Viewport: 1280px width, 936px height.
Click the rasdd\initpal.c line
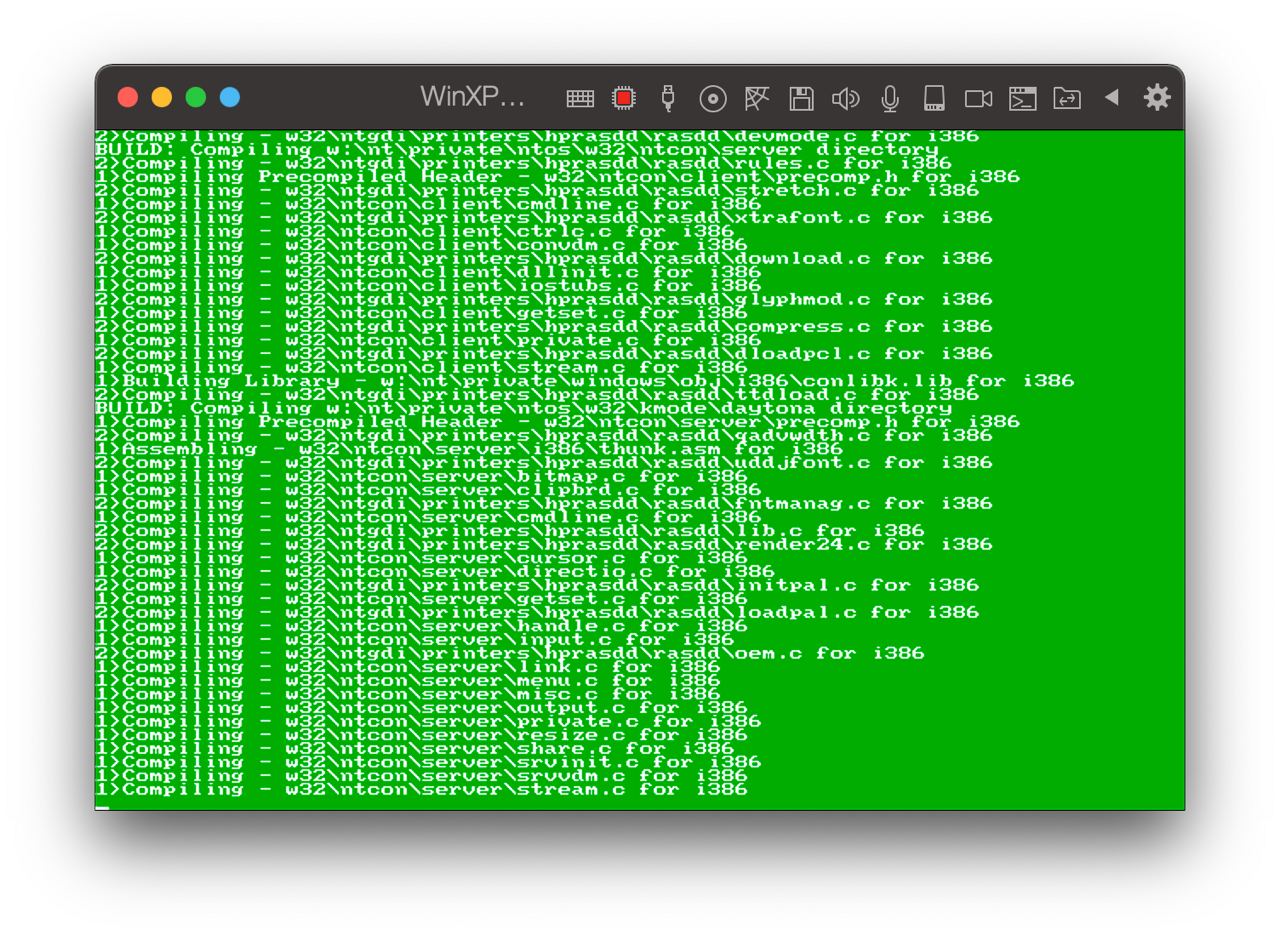537,585
